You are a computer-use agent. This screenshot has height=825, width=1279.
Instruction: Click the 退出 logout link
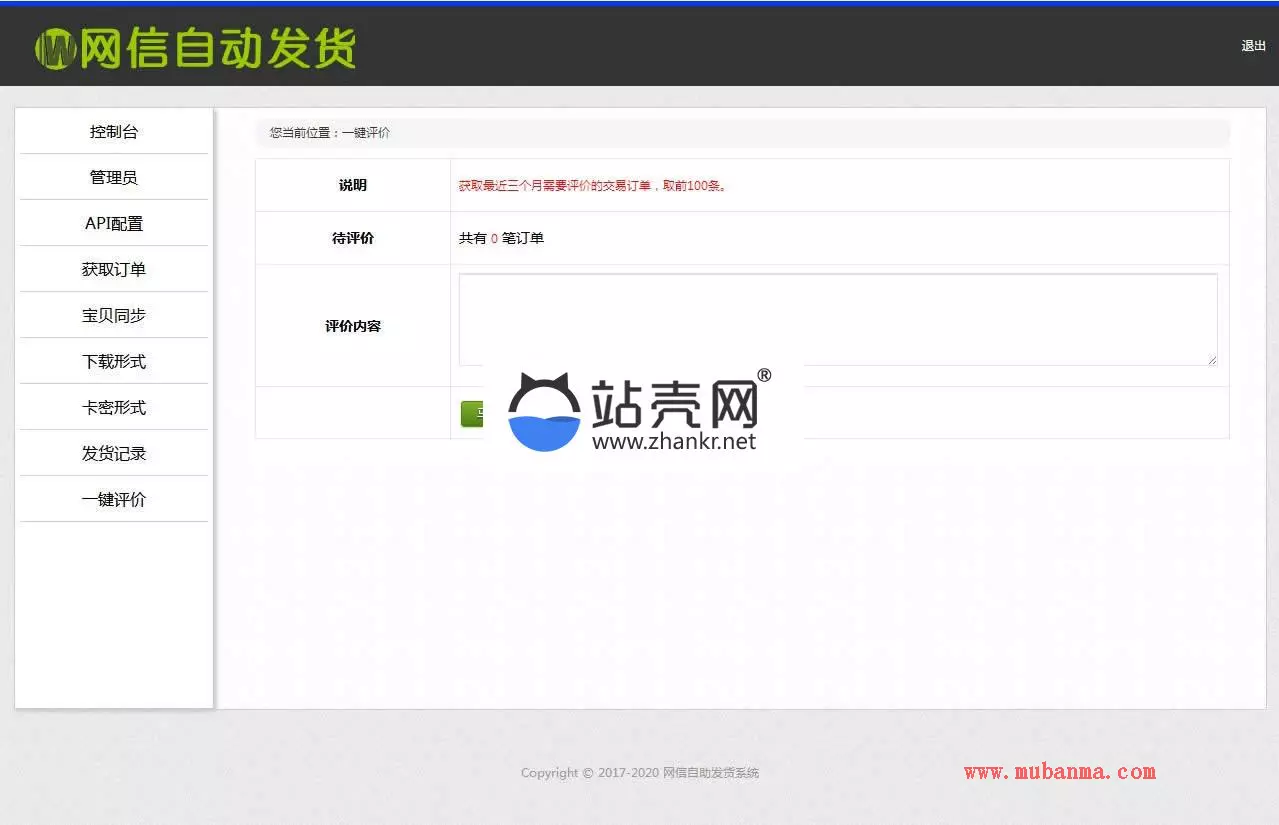point(1253,46)
